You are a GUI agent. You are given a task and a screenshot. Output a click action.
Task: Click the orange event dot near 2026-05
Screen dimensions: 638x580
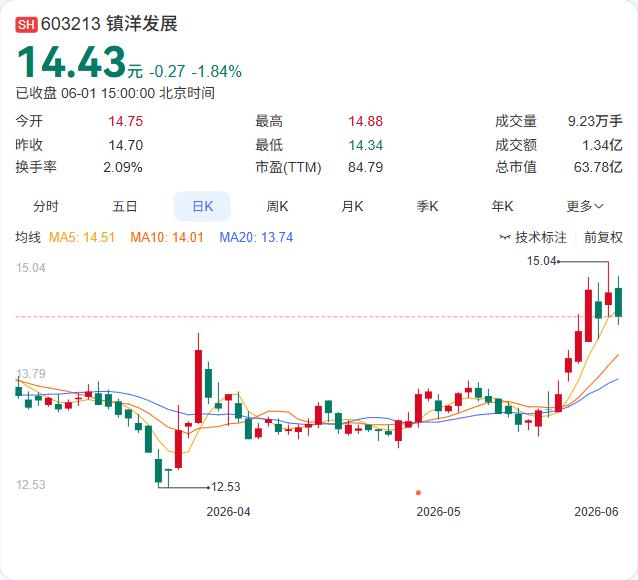coord(418,492)
